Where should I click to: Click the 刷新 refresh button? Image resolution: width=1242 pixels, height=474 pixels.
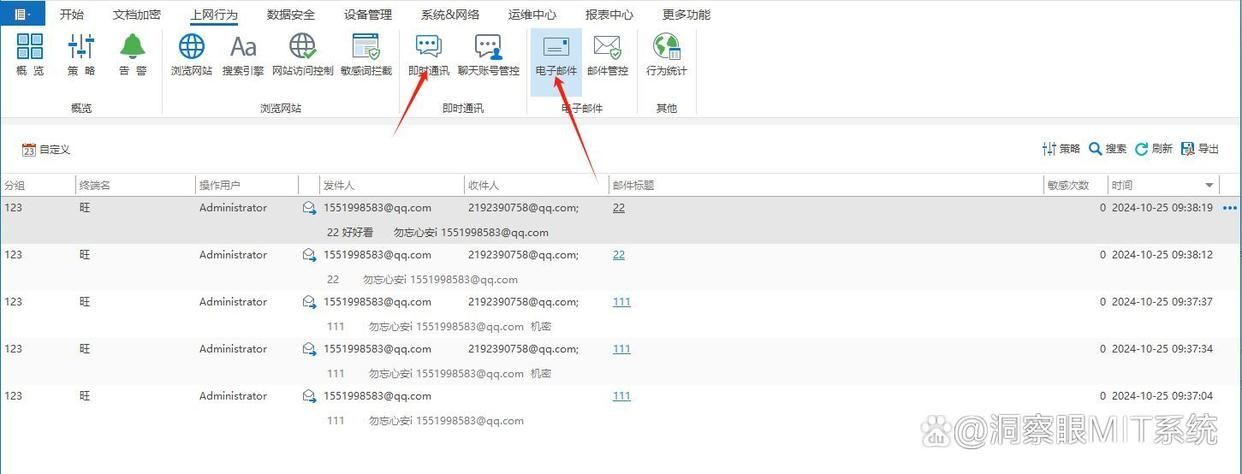coord(1153,149)
